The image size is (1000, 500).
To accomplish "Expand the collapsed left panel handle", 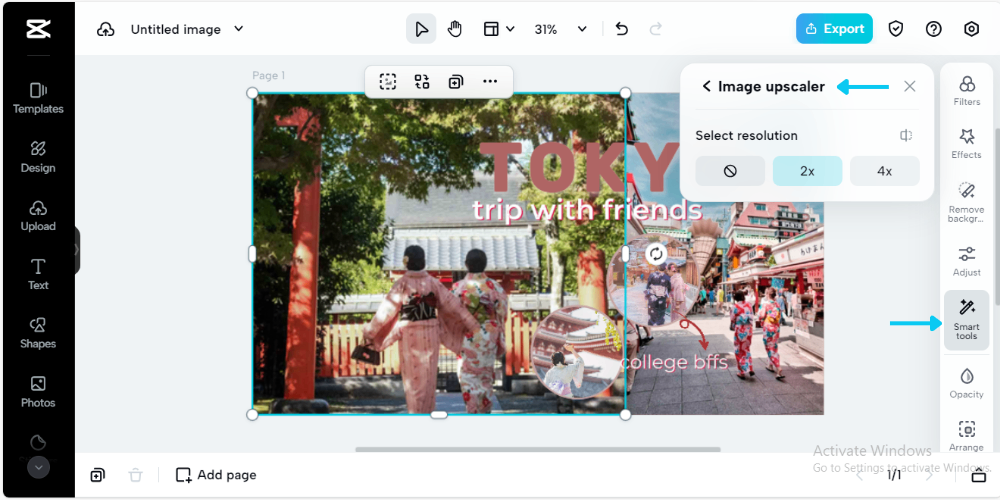I will [x=77, y=250].
